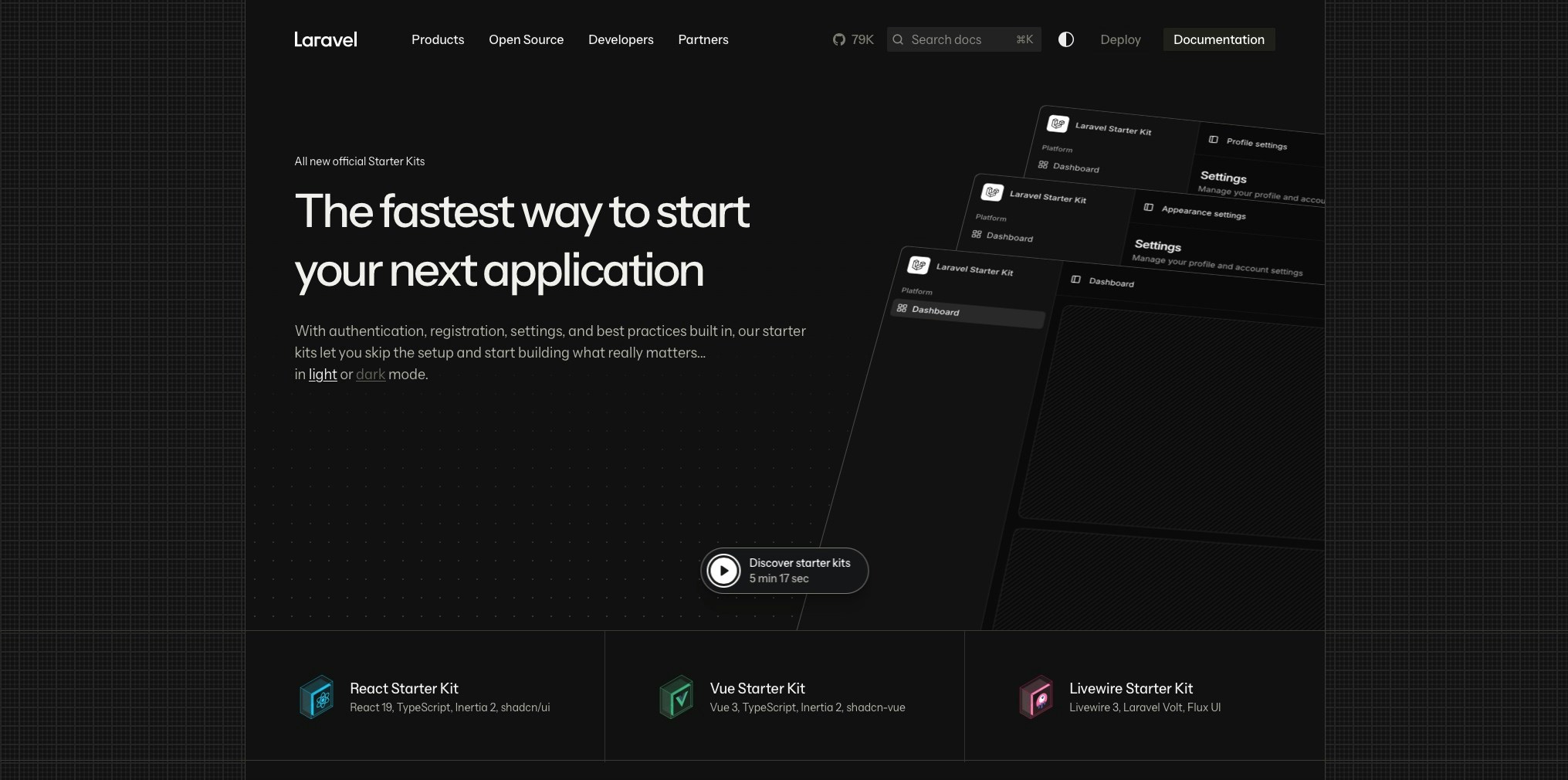This screenshot has width=1568, height=780.
Task: Open the Partners menu
Action: [703, 39]
